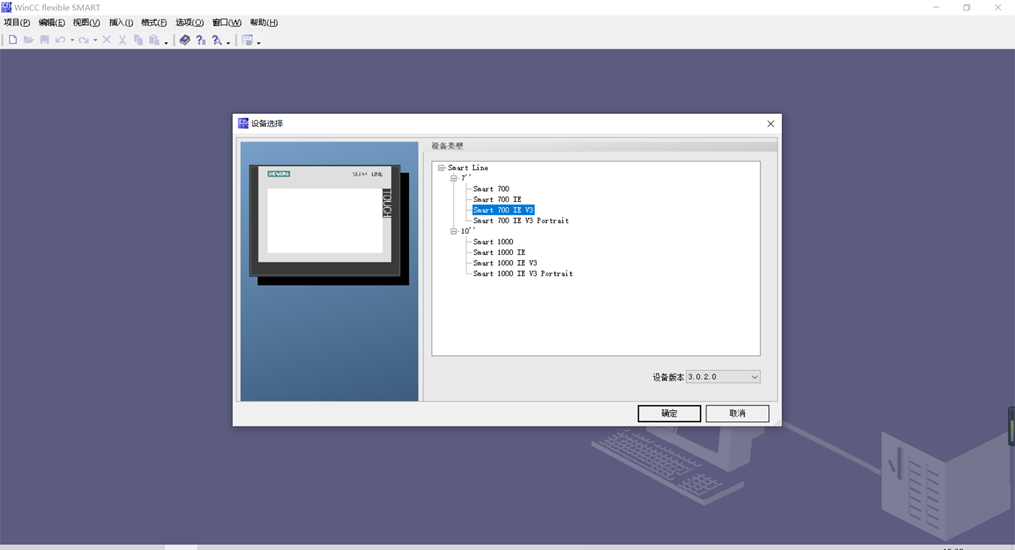
Task: Open the 插入(I) menu
Action: [121, 23]
